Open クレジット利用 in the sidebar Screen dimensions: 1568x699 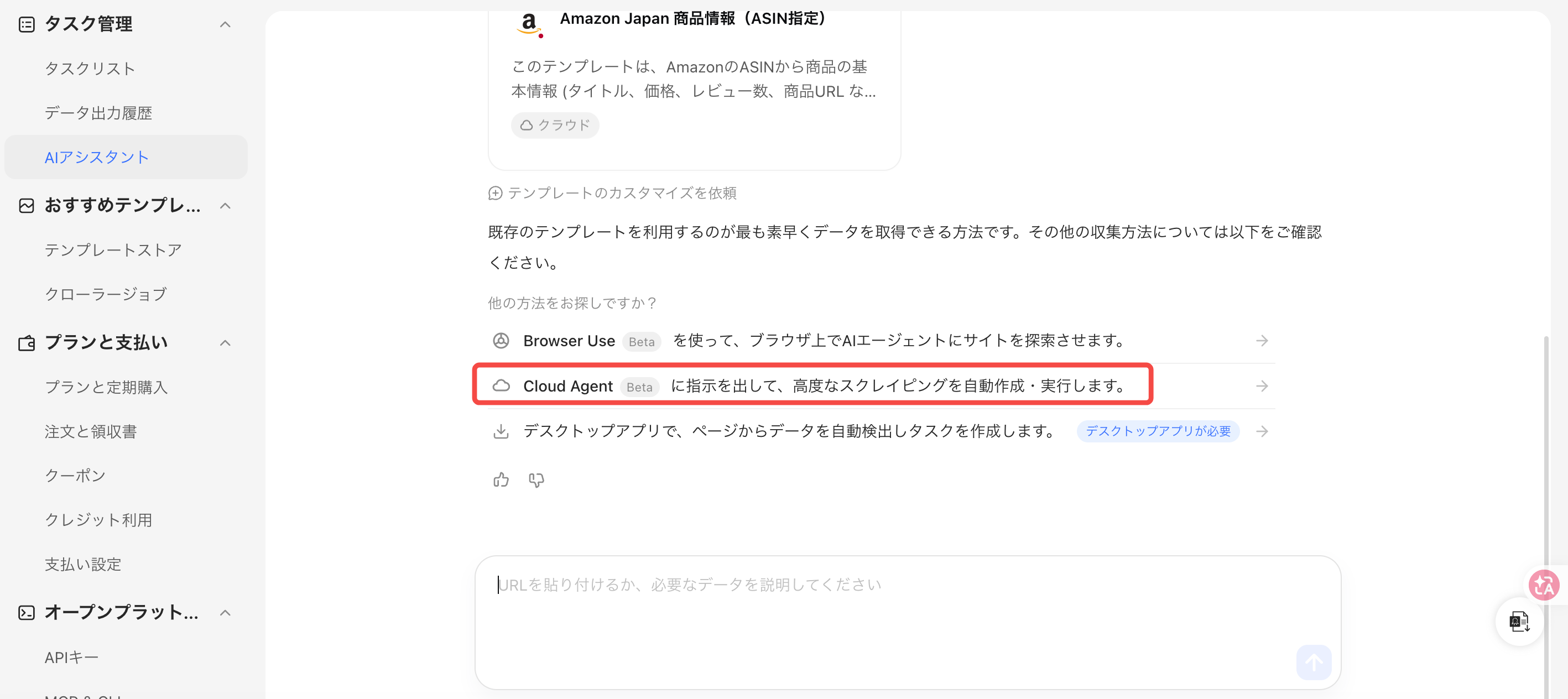[x=98, y=520]
